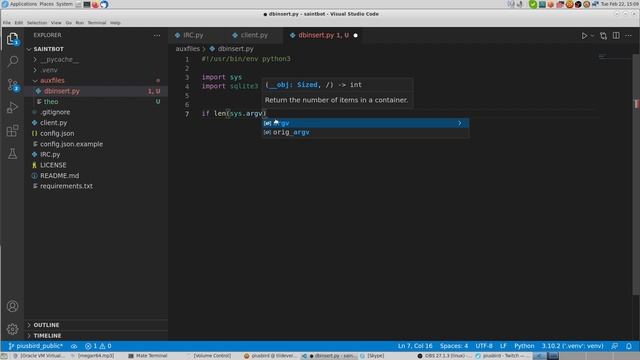This screenshot has height=360, width=640.
Task: Open the Source Control view
Action: [x=12, y=85]
